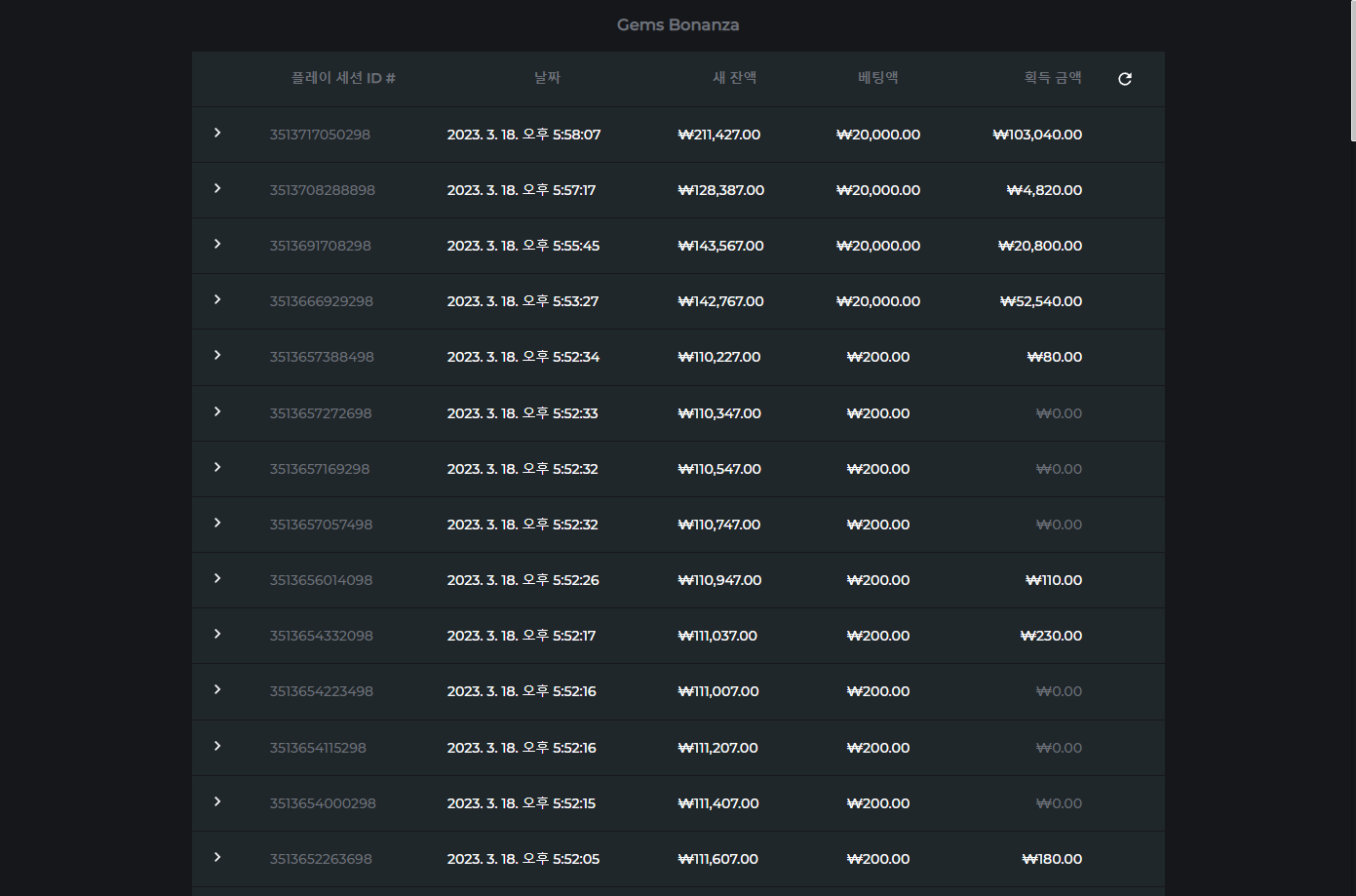The width and height of the screenshot is (1356, 896).
Task: Click the date "2023. 3. 18. 오후 5:52:15"
Action: (x=522, y=803)
